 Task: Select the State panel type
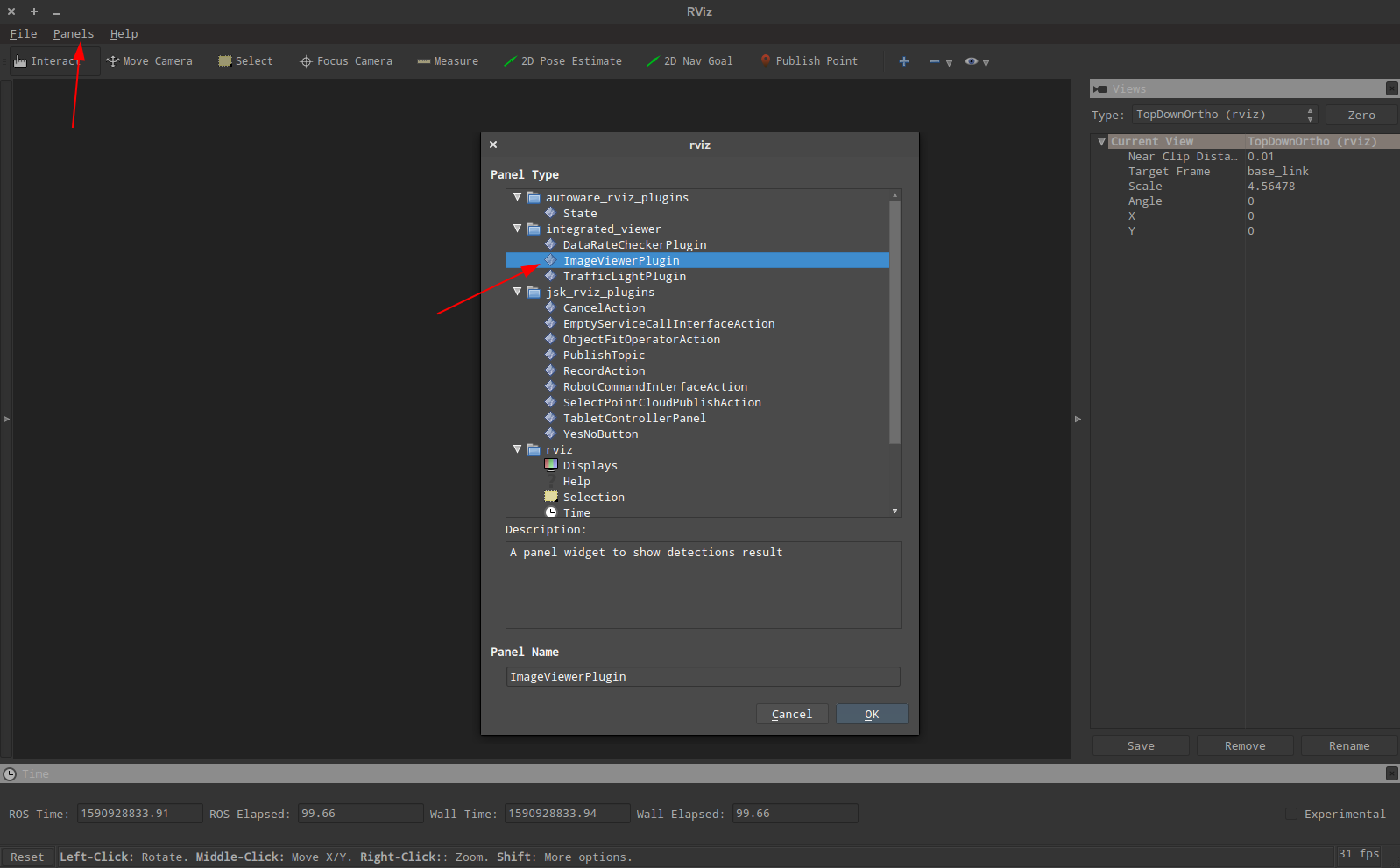[x=580, y=214]
